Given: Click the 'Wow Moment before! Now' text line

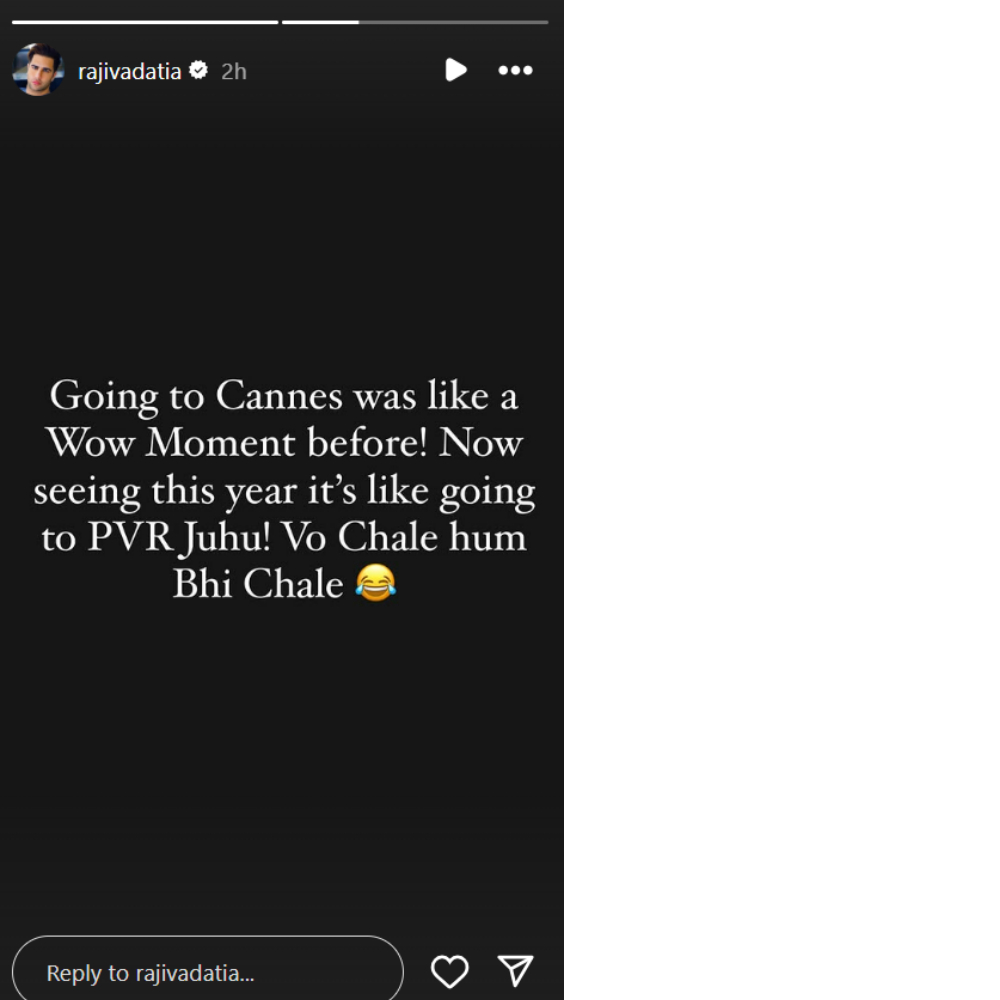Looking at the screenshot, I should (284, 443).
